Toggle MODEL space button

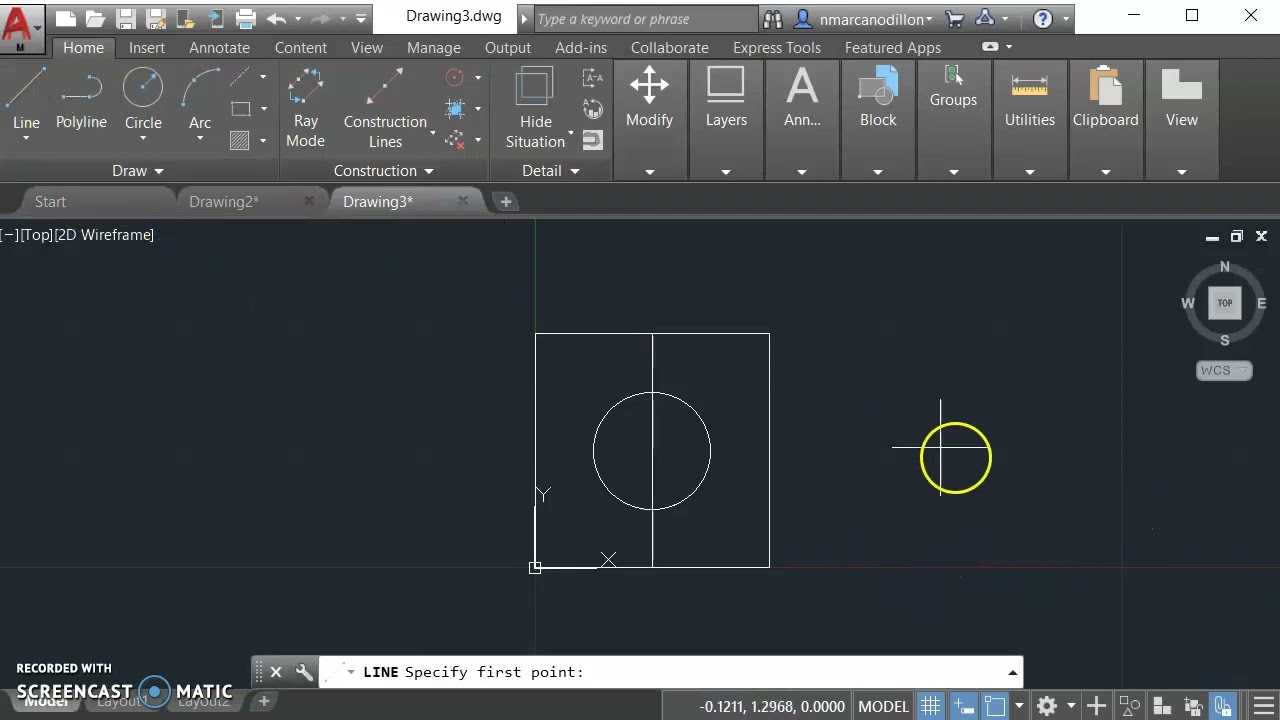click(883, 706)
